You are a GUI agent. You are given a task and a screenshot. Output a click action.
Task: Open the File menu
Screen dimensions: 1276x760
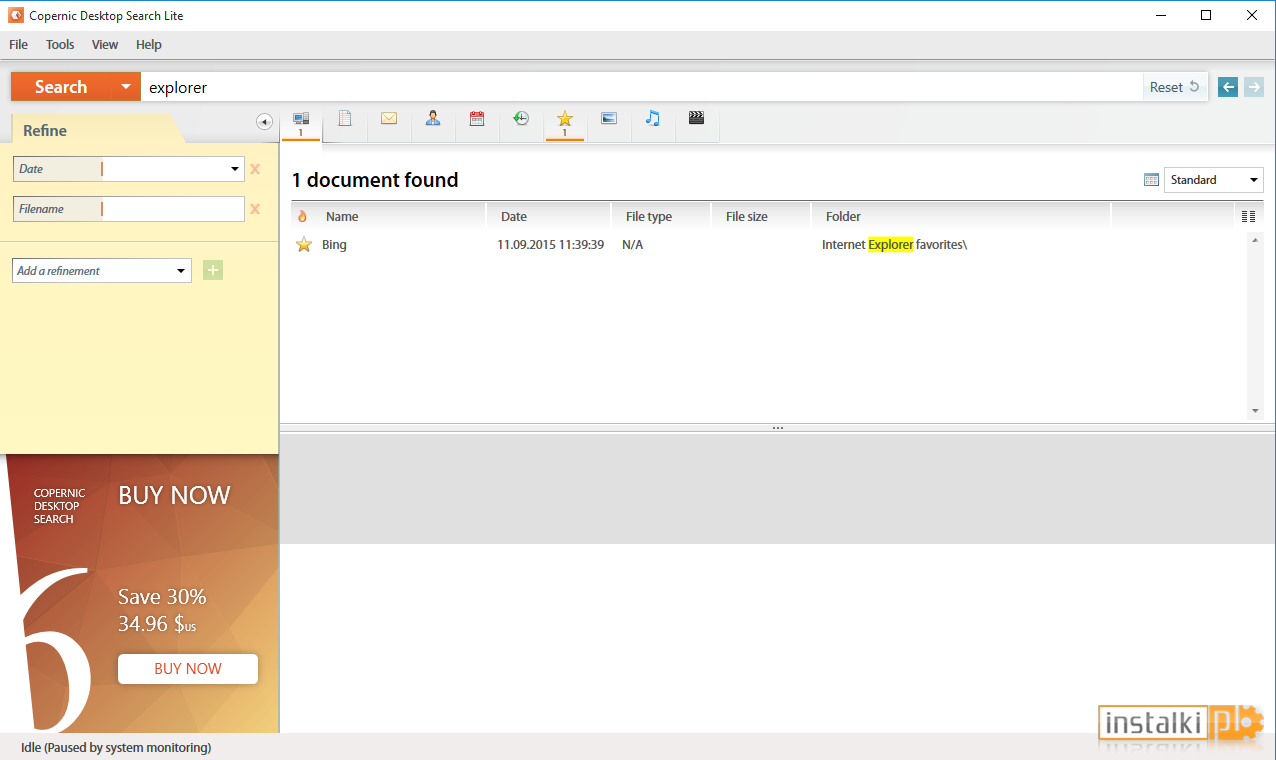coord(18,44)
